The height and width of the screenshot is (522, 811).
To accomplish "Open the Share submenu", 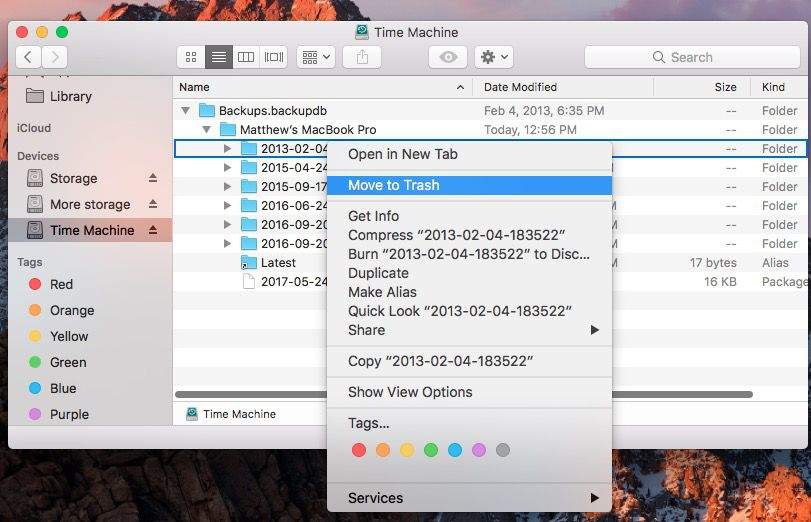I will 470,330.
